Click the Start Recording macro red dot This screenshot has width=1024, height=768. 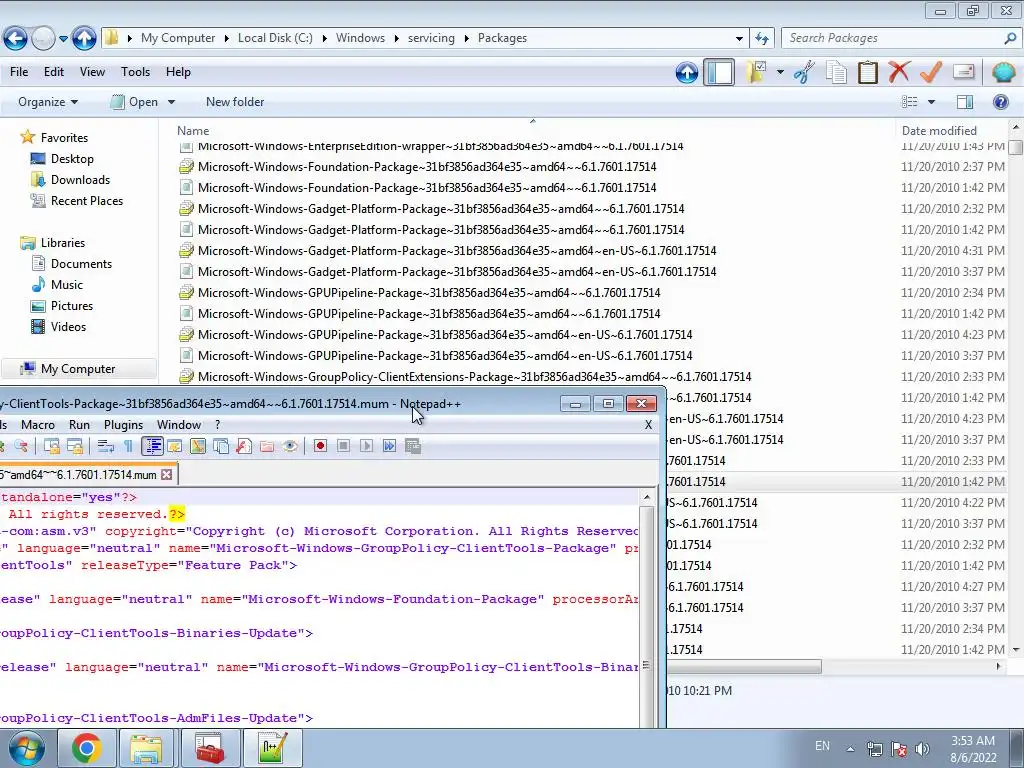pos(320,446)
